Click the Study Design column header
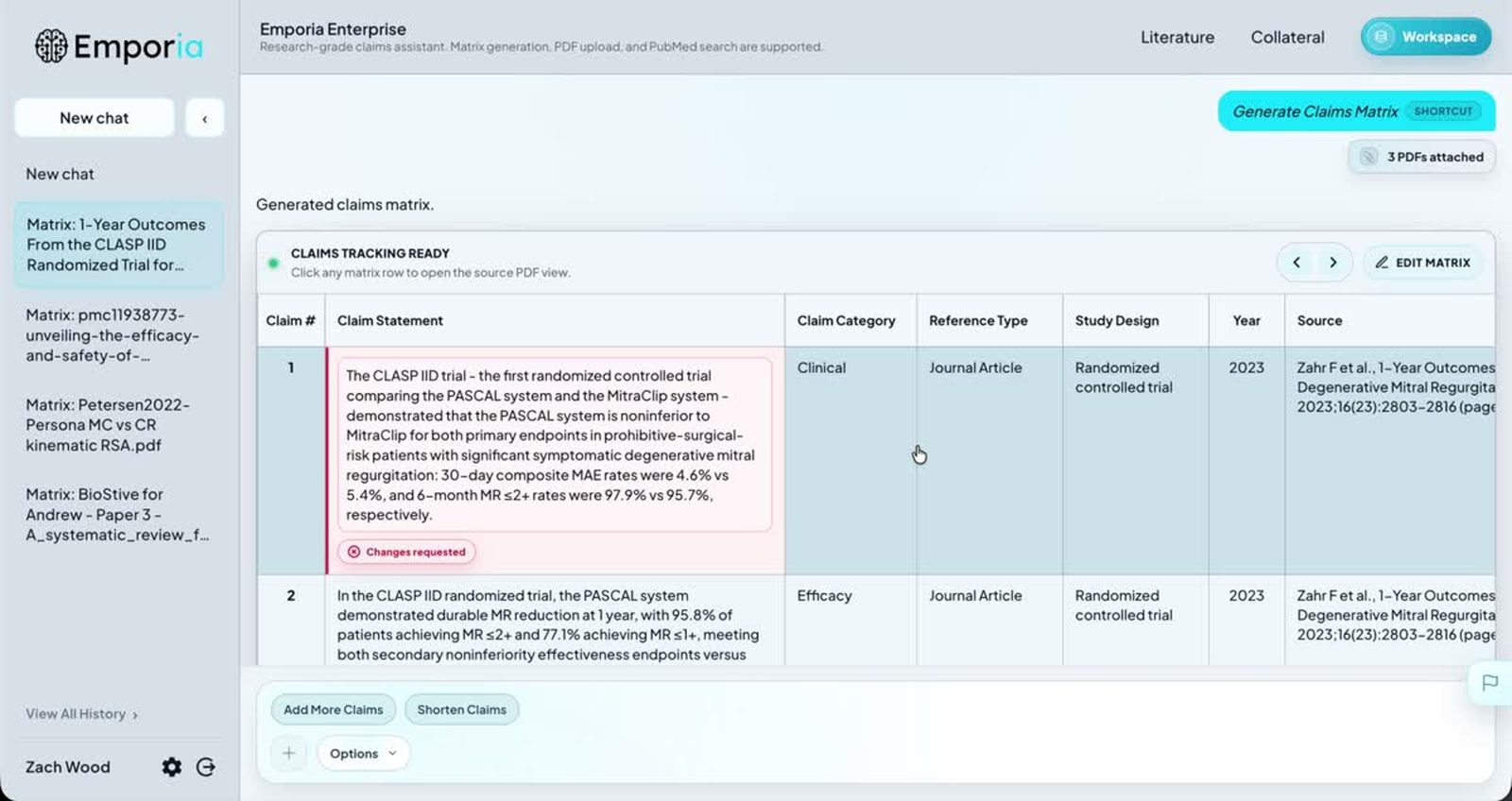The image size is (1512, 801). coord(1135,320)
